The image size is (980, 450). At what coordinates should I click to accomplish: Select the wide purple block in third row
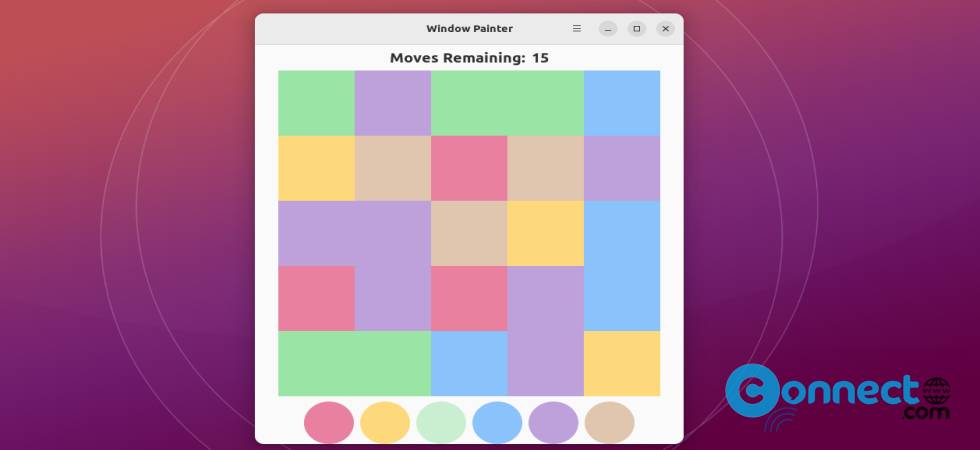[x=354, y=233]
